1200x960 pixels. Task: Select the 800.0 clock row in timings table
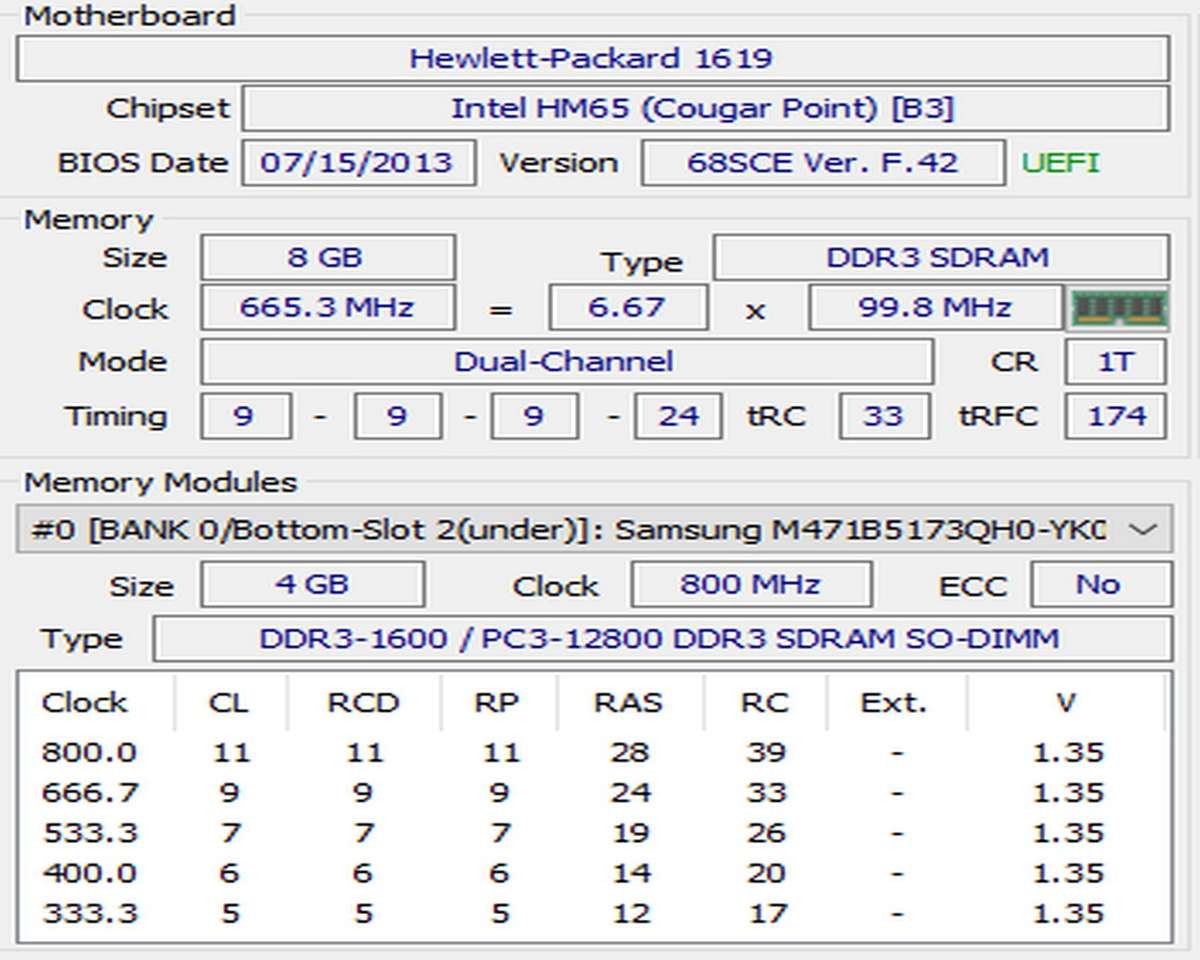click(90, 752)
